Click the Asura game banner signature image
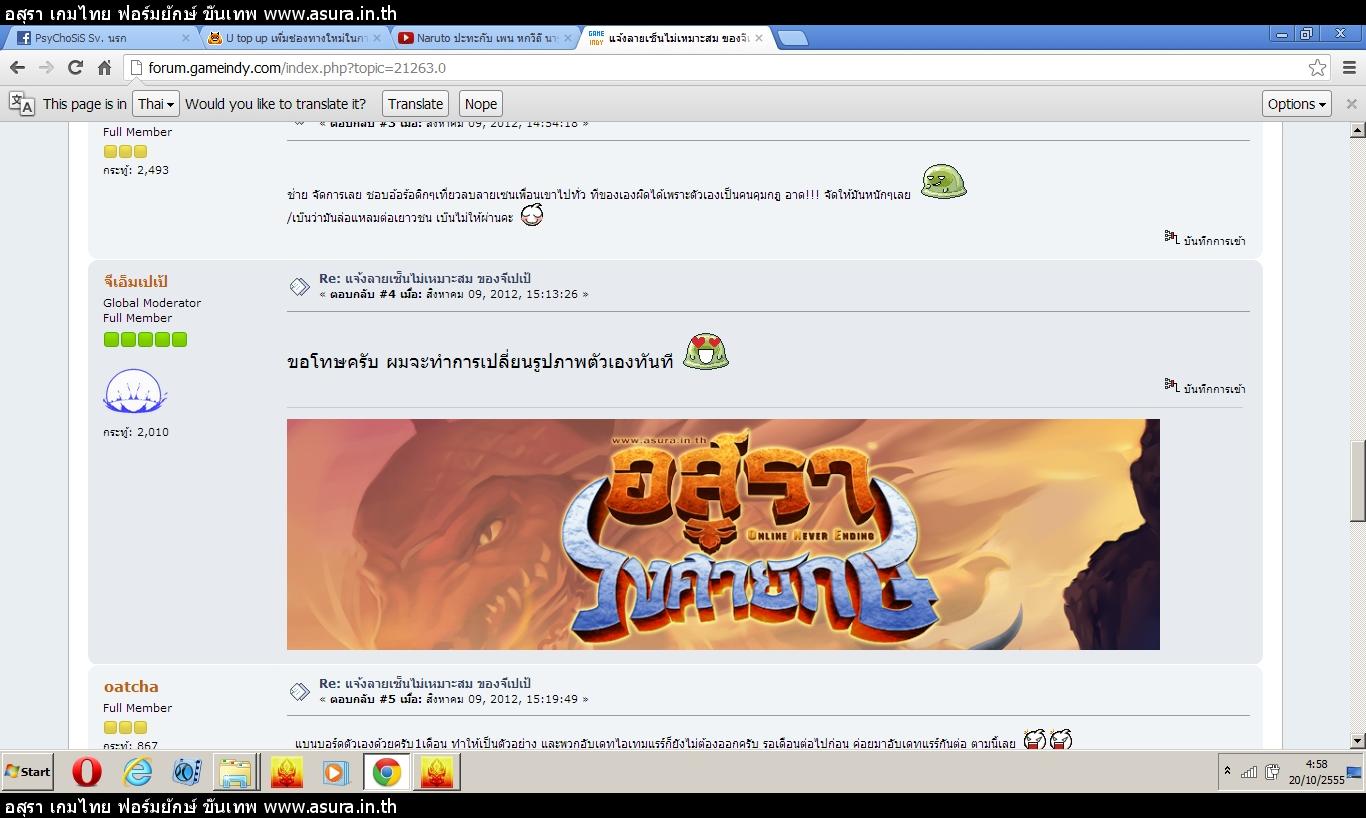 click(723, 534)
